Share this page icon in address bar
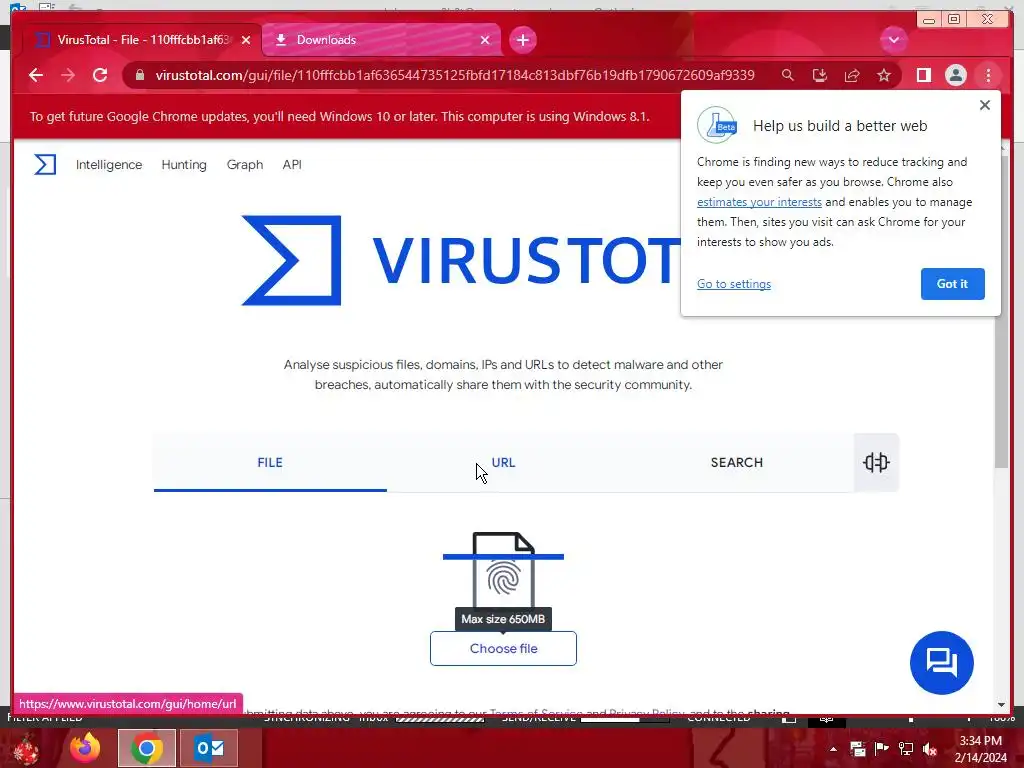 [x=852, y=75]
